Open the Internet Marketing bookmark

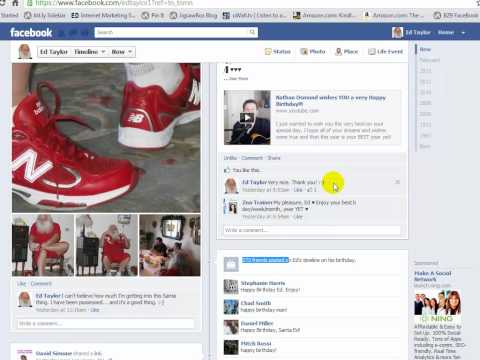click(x=103, y=15)
